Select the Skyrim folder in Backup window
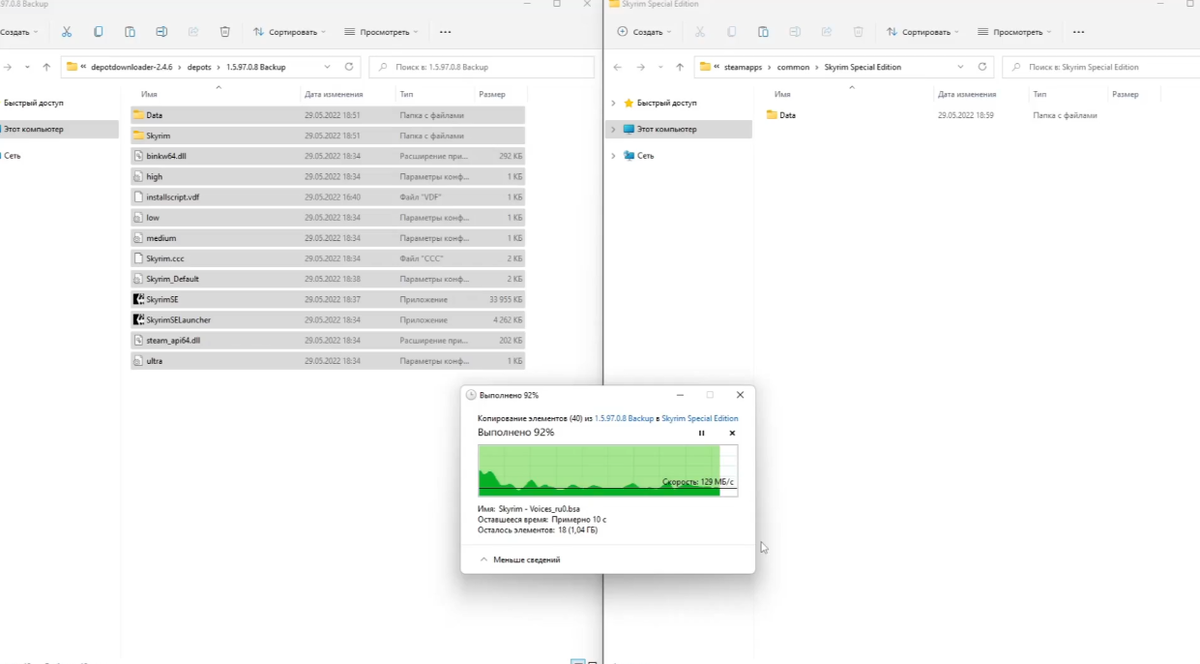The width and height of the screenshot is (1200, 664). point(327,135)
